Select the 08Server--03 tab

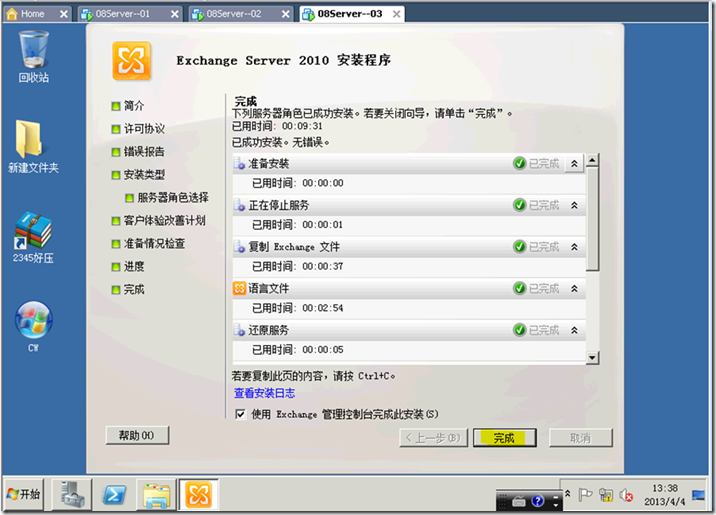tap(350, 14)
